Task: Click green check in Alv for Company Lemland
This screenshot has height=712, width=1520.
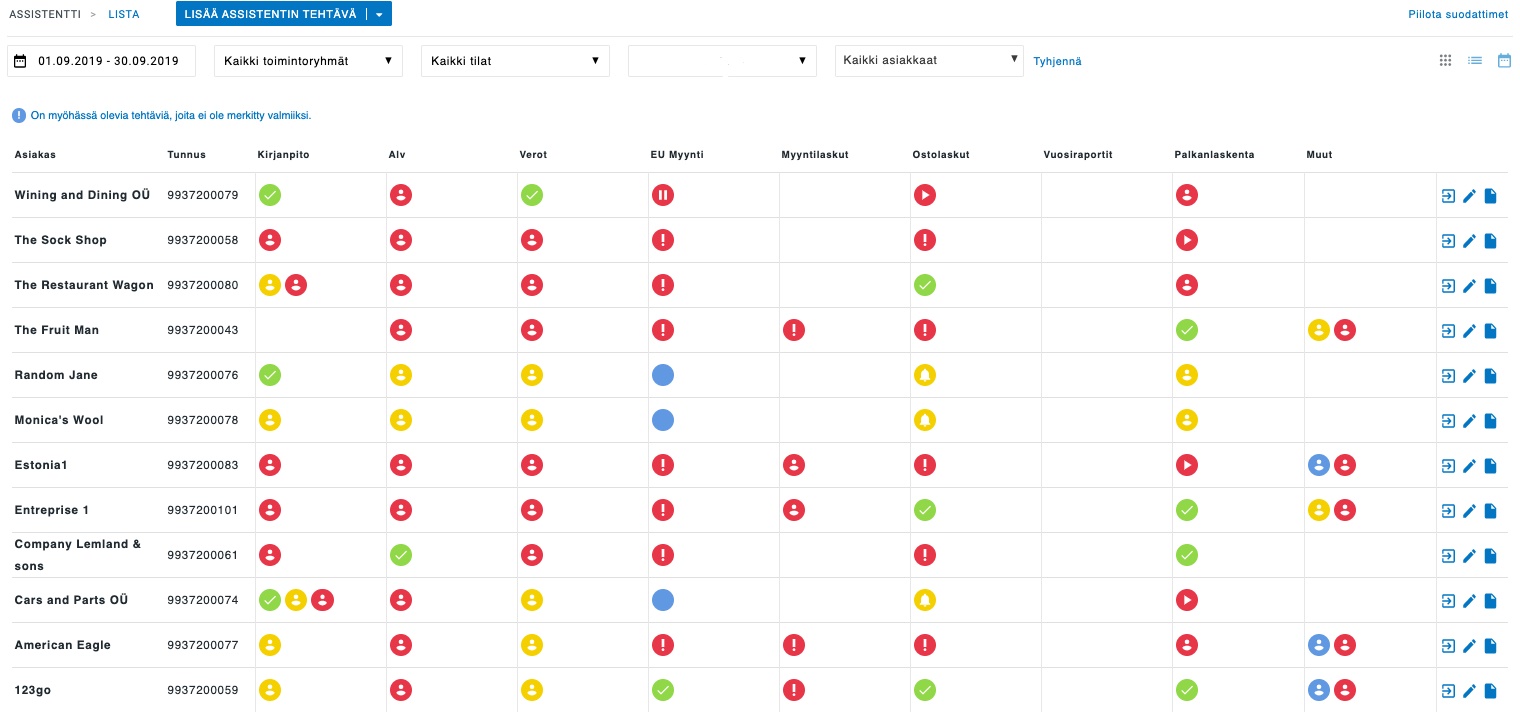Action: click(x=400, y=555)
